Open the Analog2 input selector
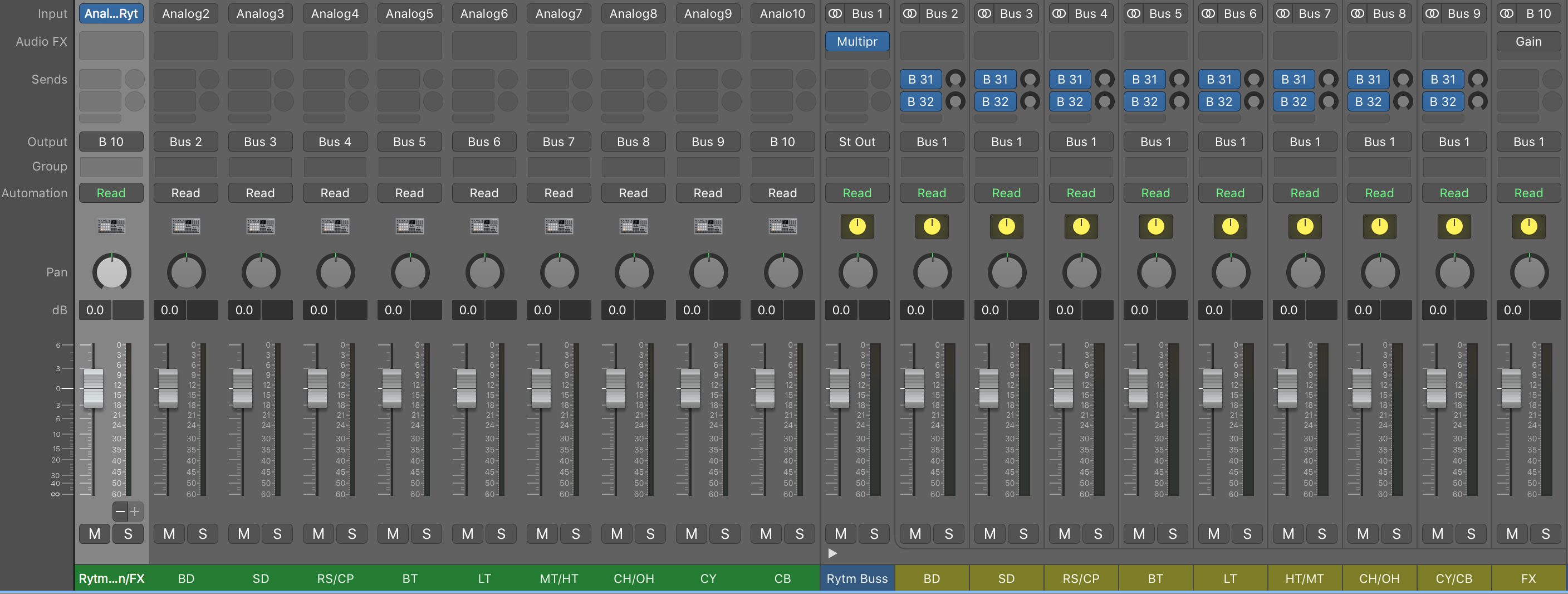 click(185, 13)
